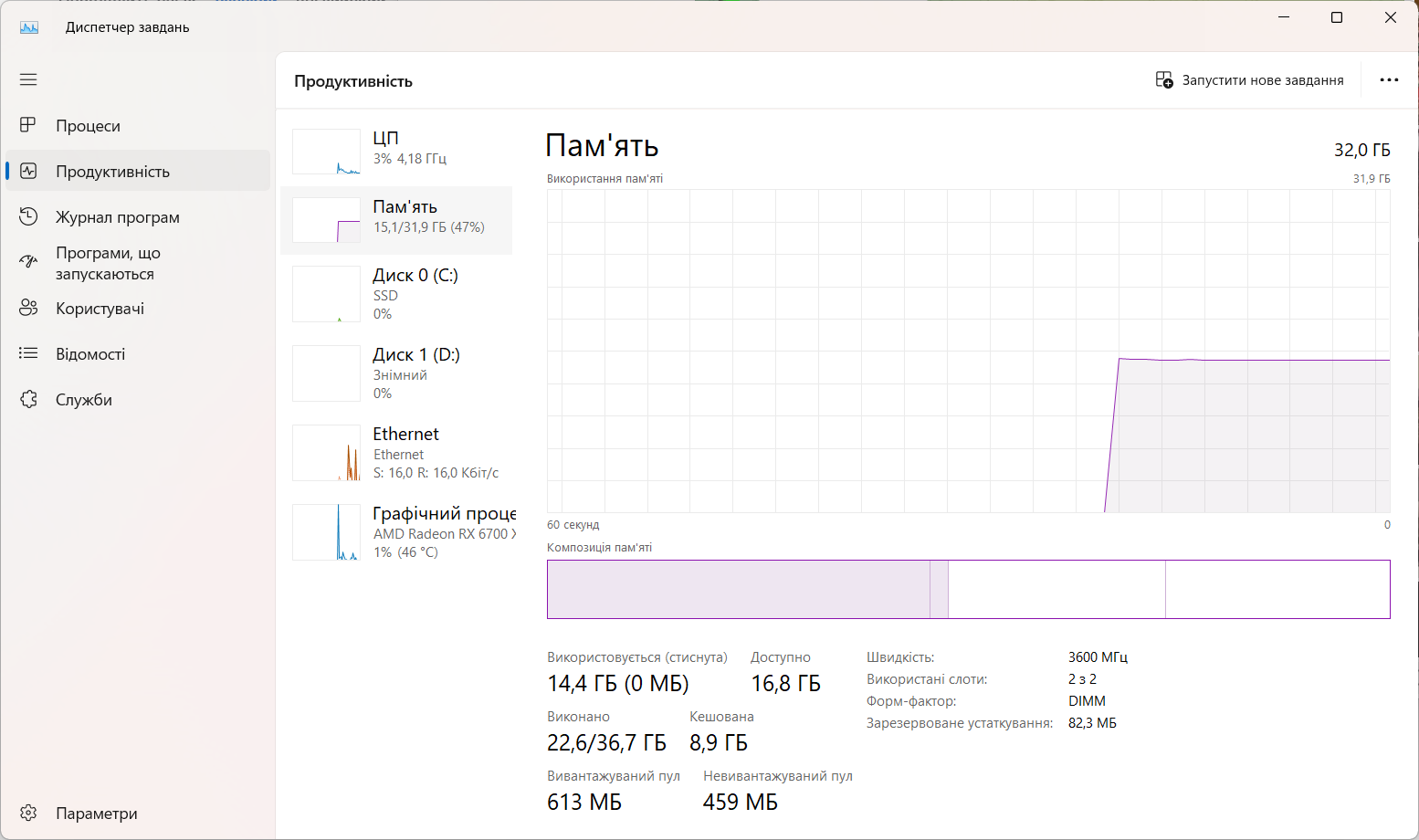Screen dimensions: 1419x840
Task: Click the Диск 0 mini graph thumbnail
Action: tap(326, 294)
